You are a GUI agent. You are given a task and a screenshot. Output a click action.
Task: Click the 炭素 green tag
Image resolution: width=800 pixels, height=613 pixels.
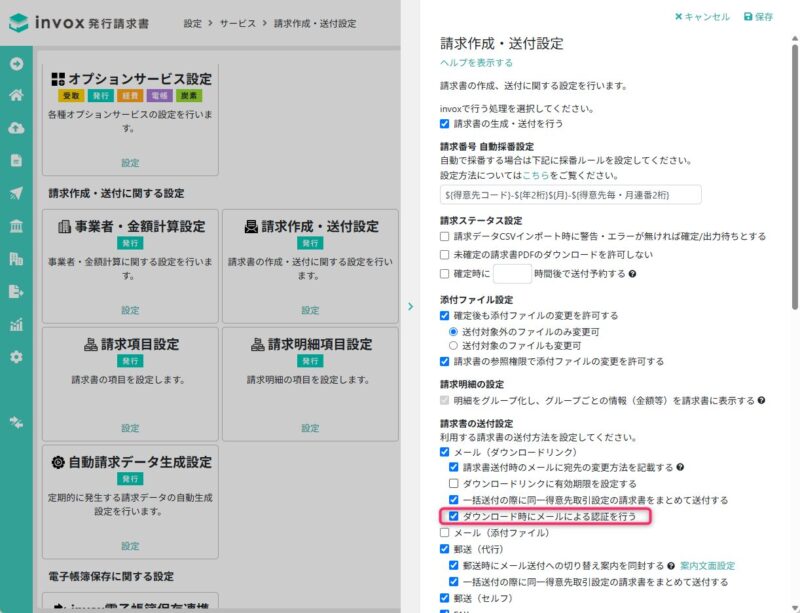pyautogui.click(x=189, y=95)
